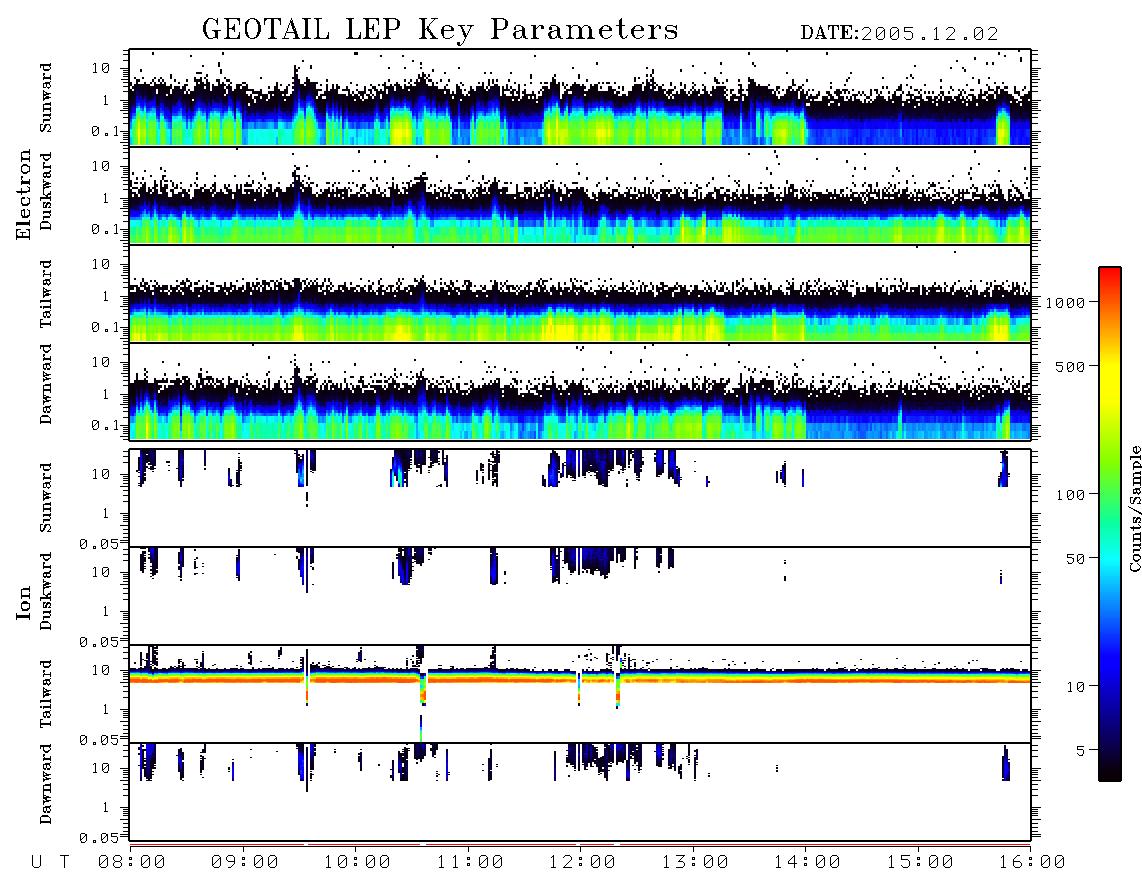
Task: Click "0.05" tick on Ion Dawnward axis
Action: click(x=98, y=838)
